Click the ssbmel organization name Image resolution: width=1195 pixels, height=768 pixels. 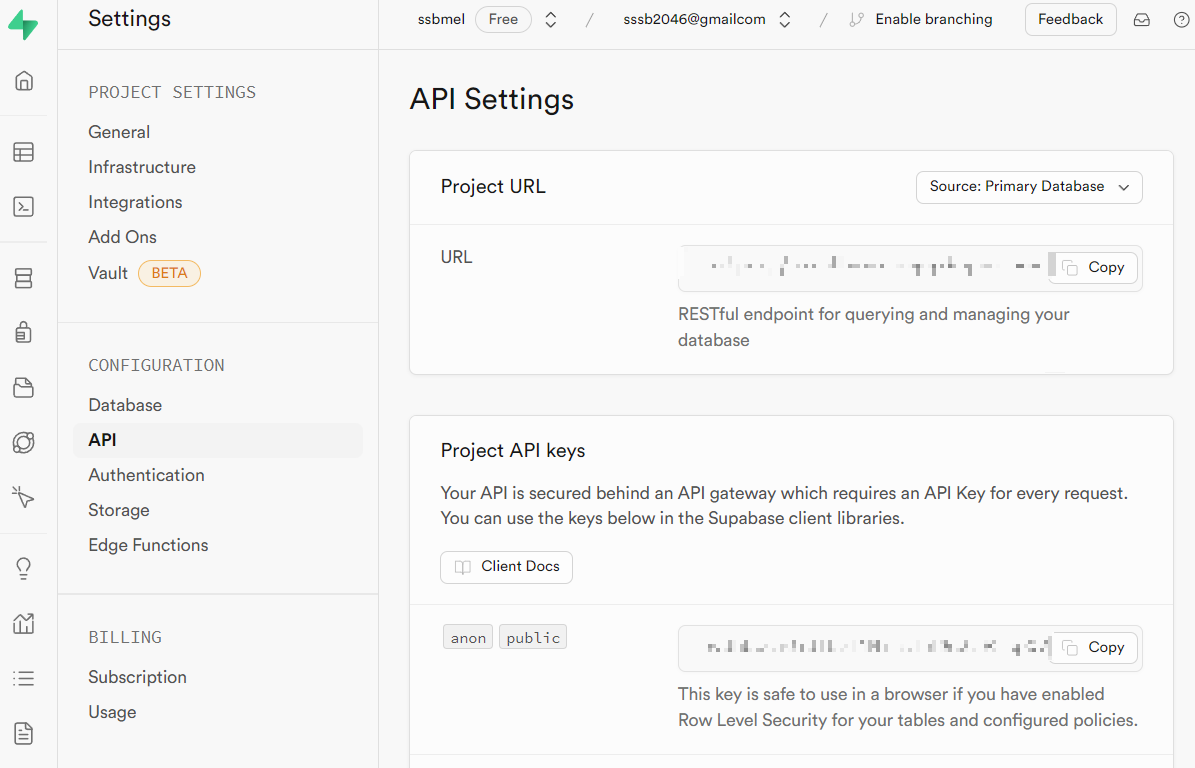[x=441, y=19]
